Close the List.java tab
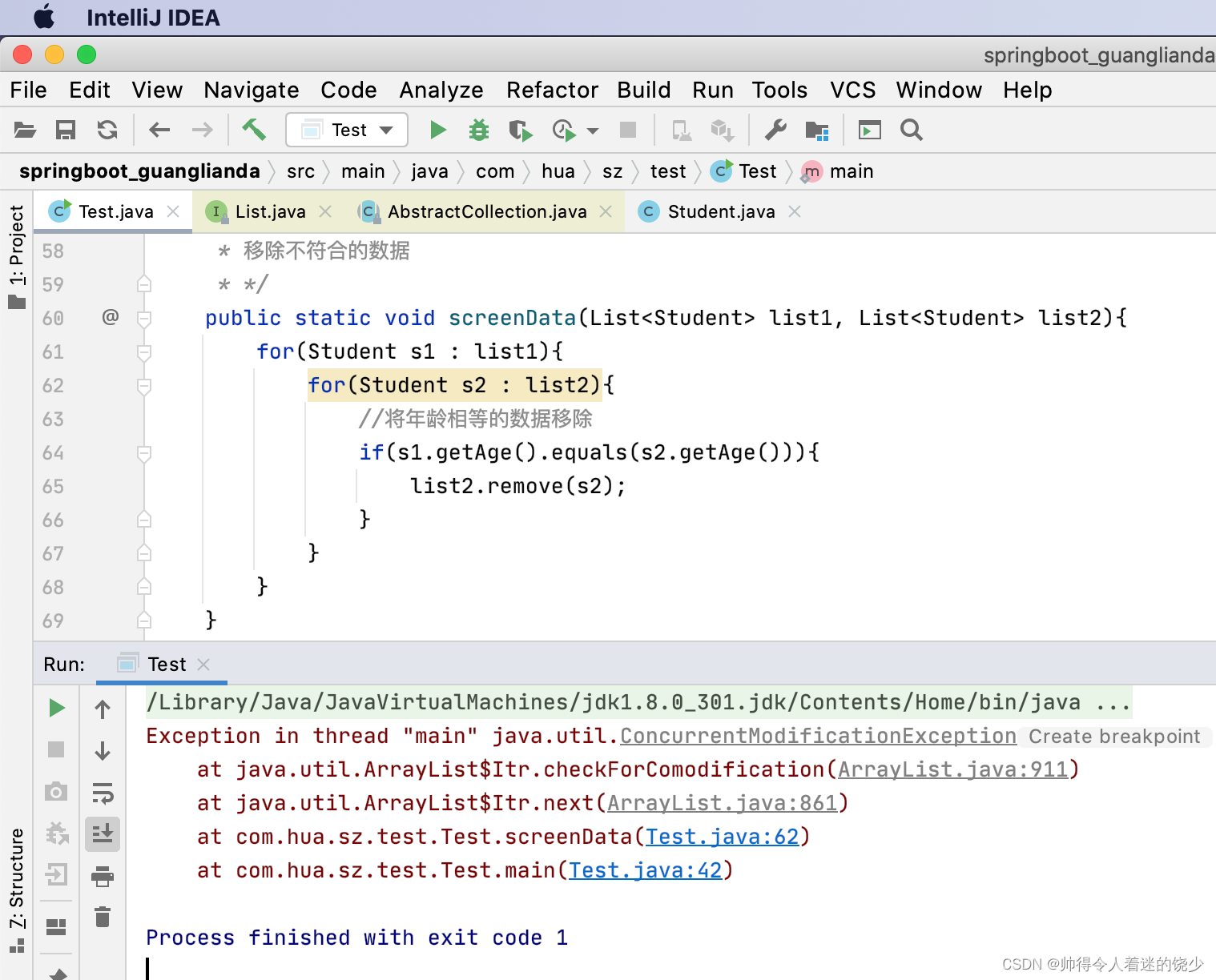 (325, 211)
